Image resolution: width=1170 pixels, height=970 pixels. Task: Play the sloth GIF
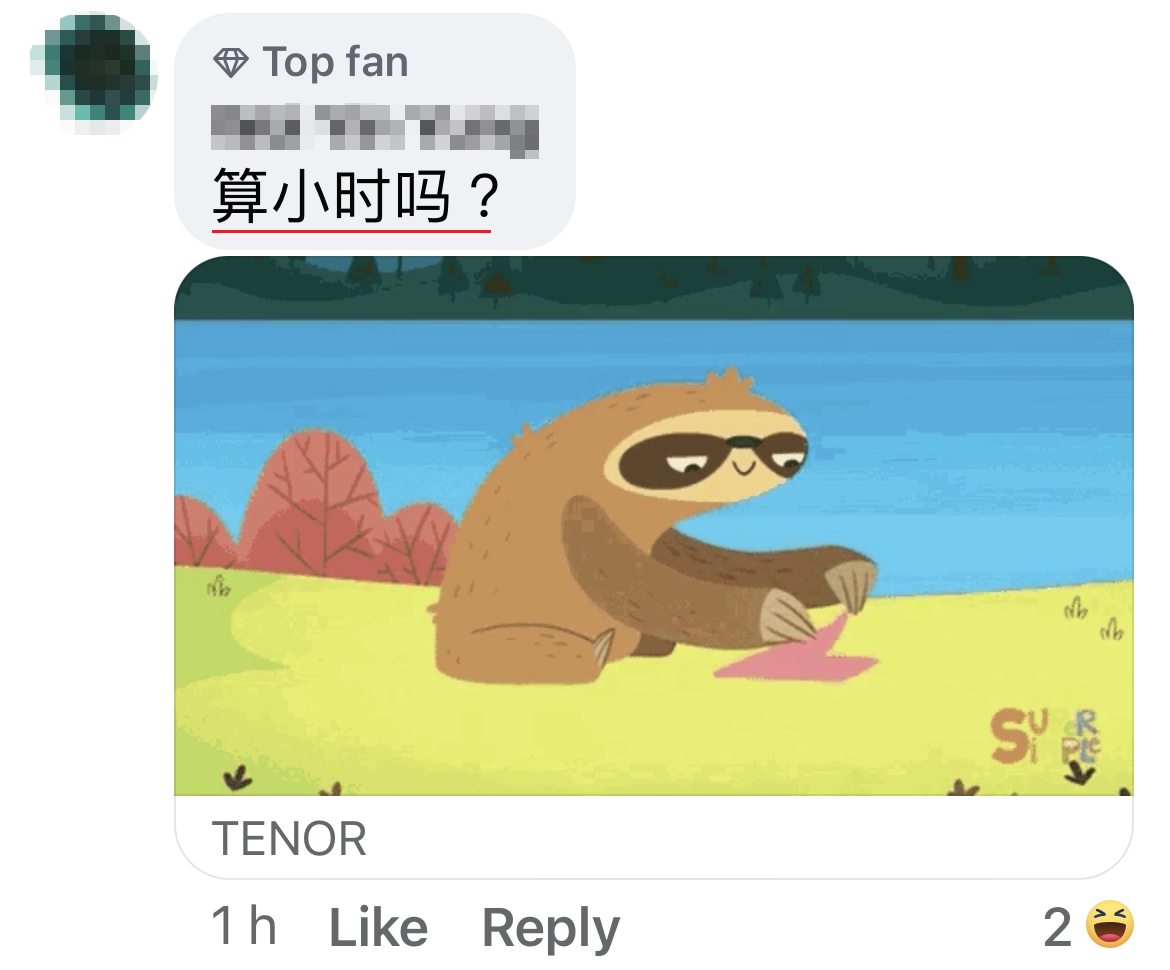pyautogui.click(x=654, y=525)
